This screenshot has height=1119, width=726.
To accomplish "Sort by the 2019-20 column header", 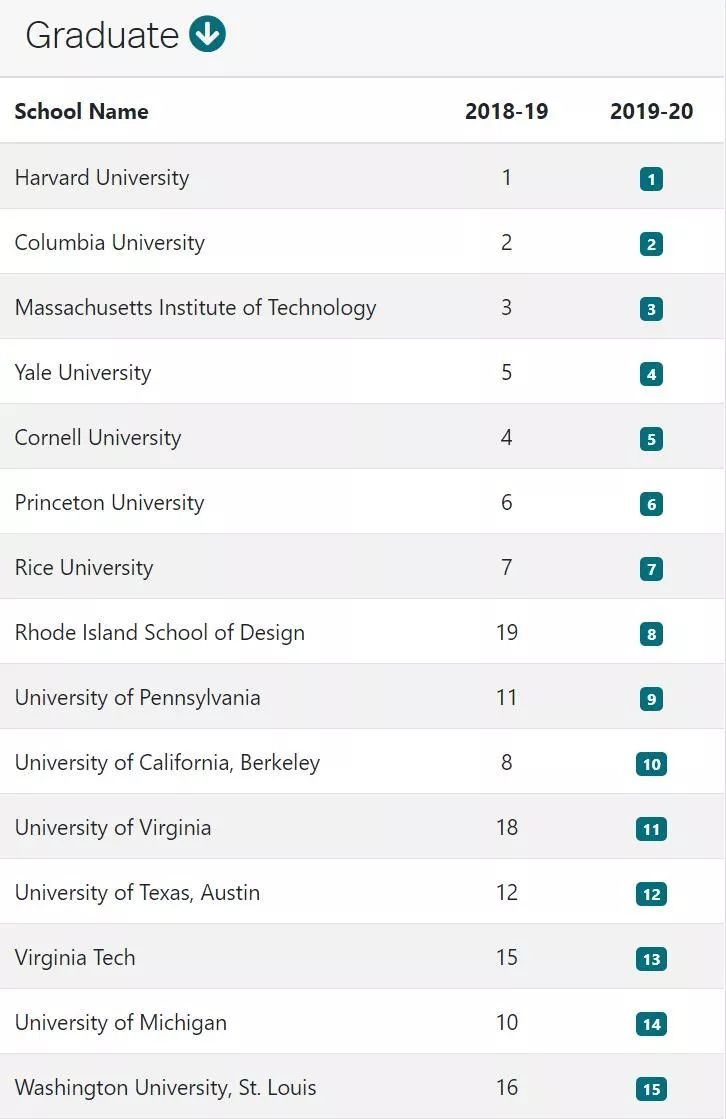I will click(651, 111).
